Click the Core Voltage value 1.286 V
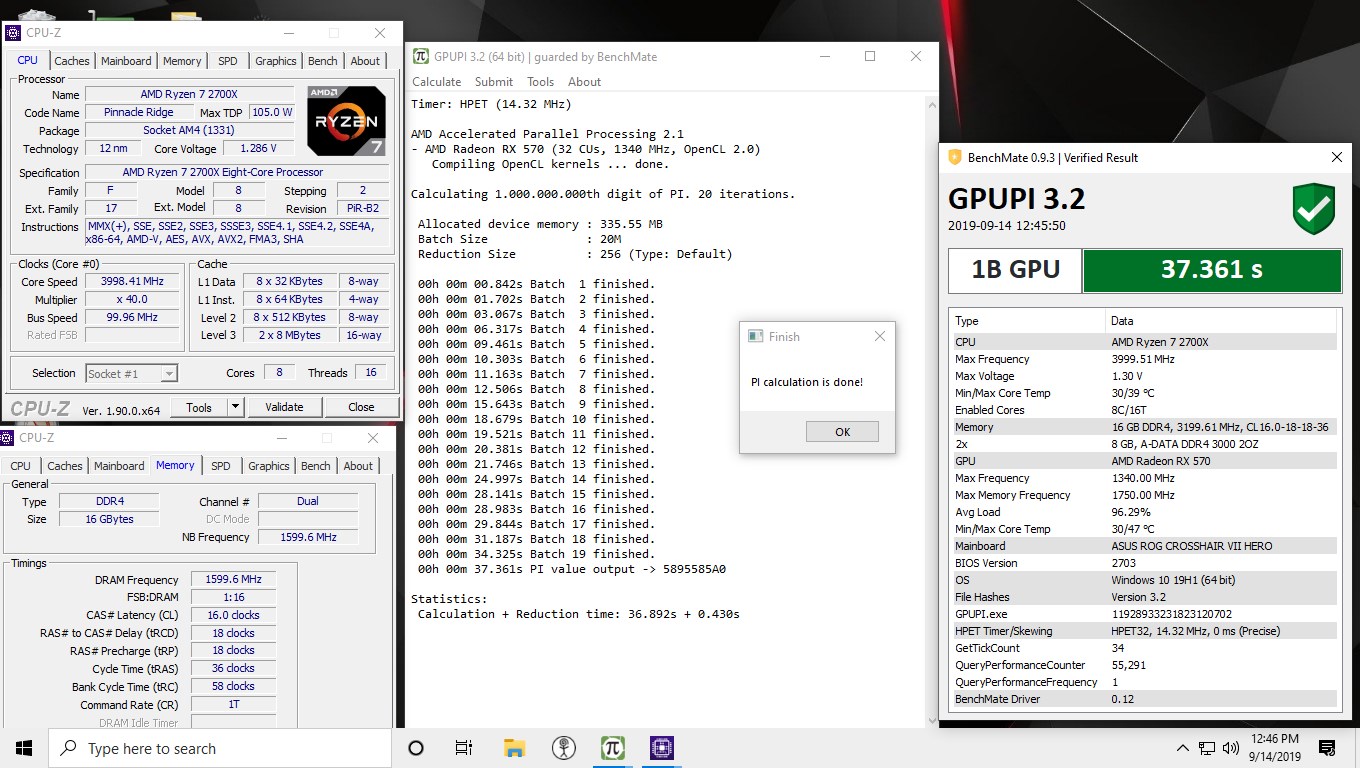 (258, 149)
